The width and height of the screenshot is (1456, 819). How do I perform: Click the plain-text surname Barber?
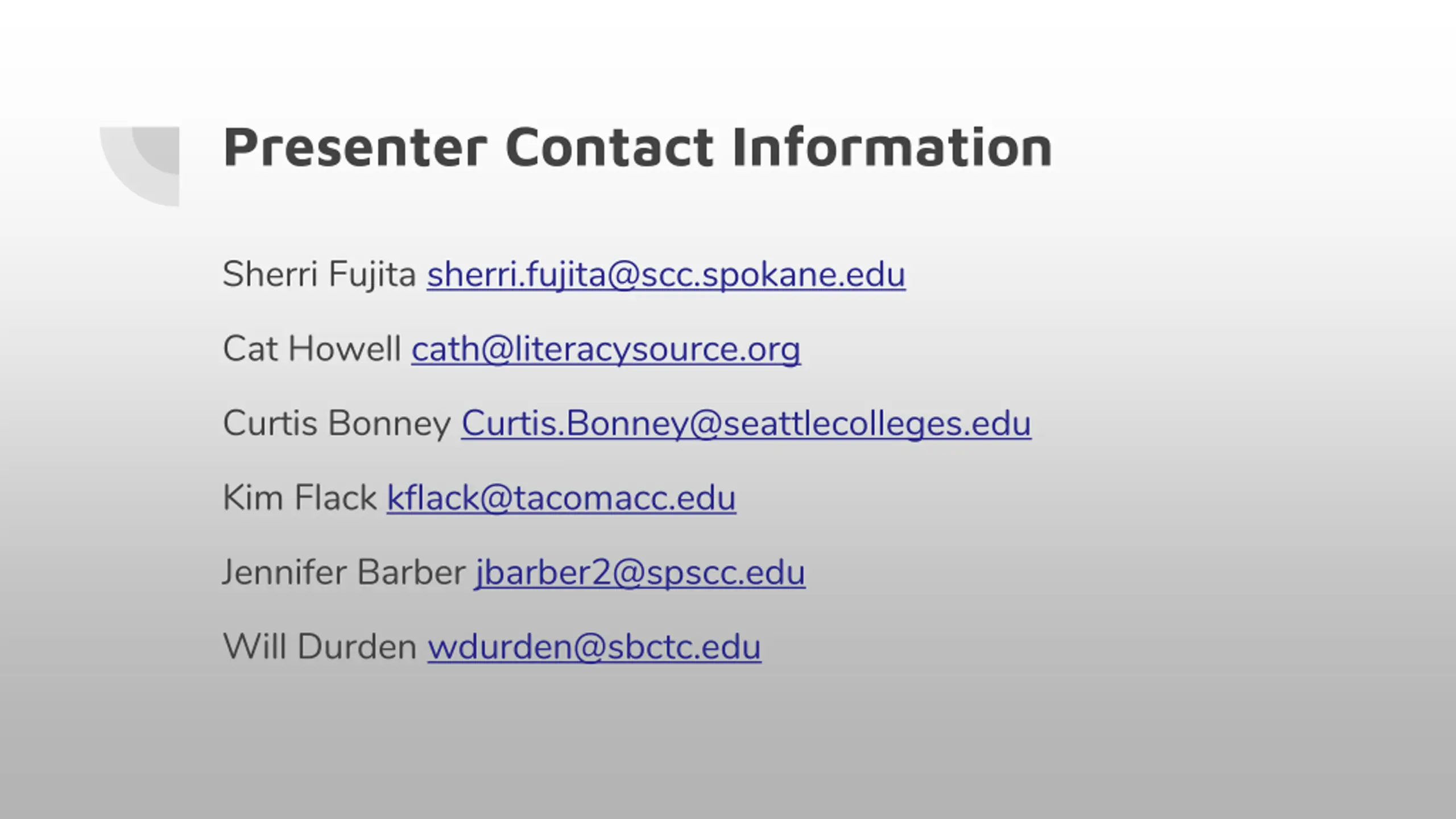[x=412, y=572]
